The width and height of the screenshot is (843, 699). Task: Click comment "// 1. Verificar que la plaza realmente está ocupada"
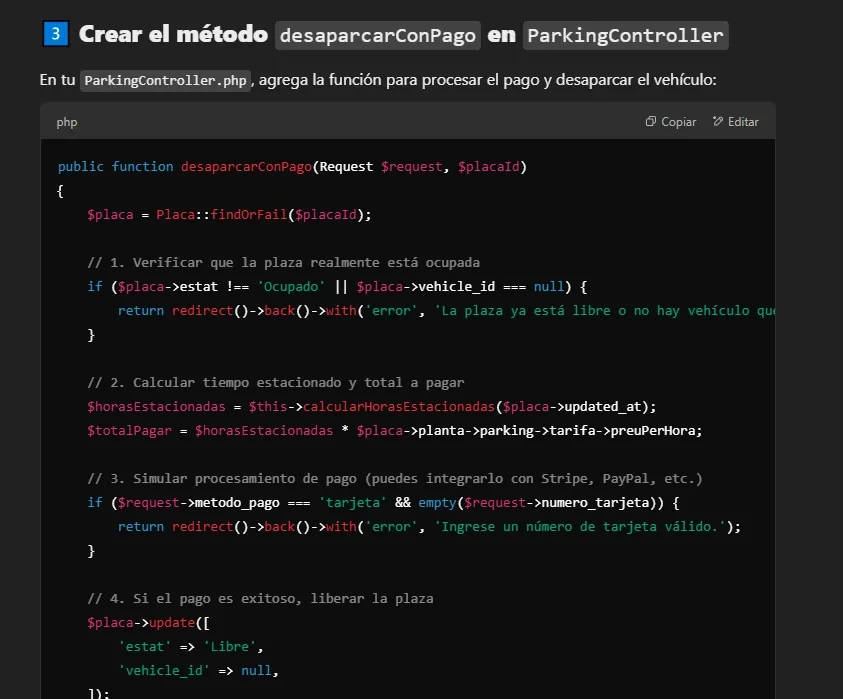point(283,262)
